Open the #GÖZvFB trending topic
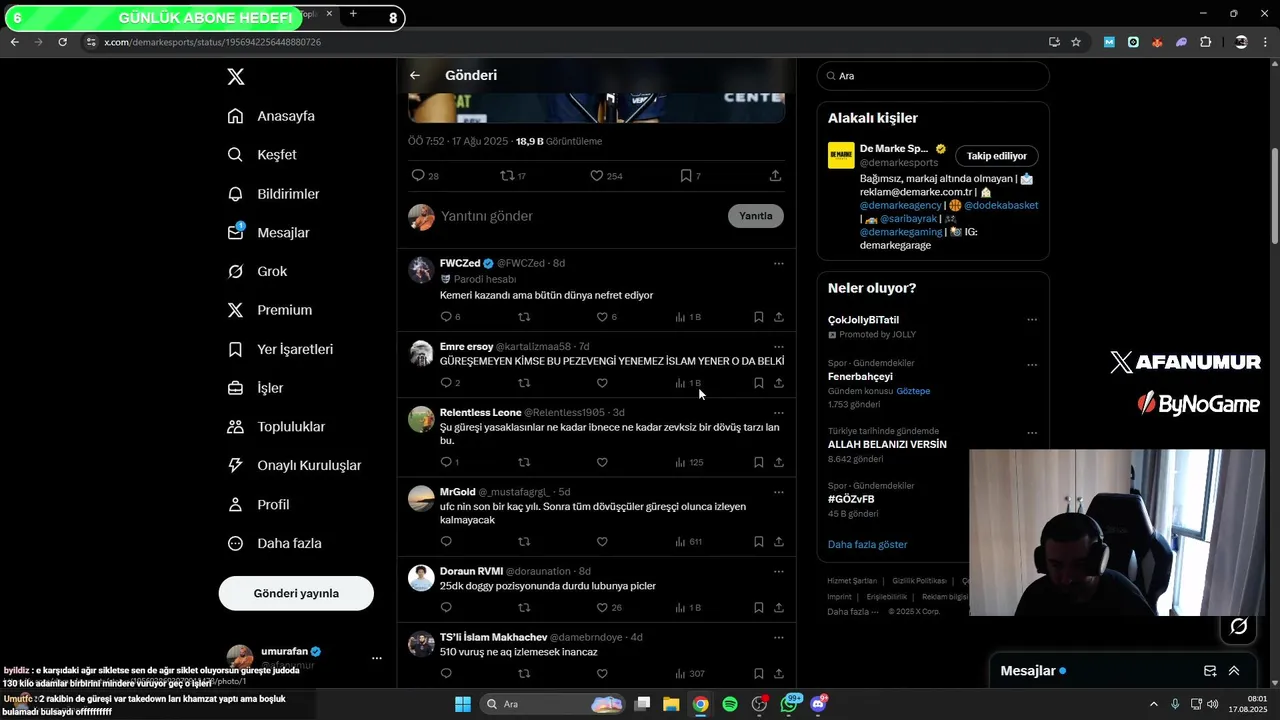The height and width of the screenshot is (720, 1280). [x=851, y=499]
